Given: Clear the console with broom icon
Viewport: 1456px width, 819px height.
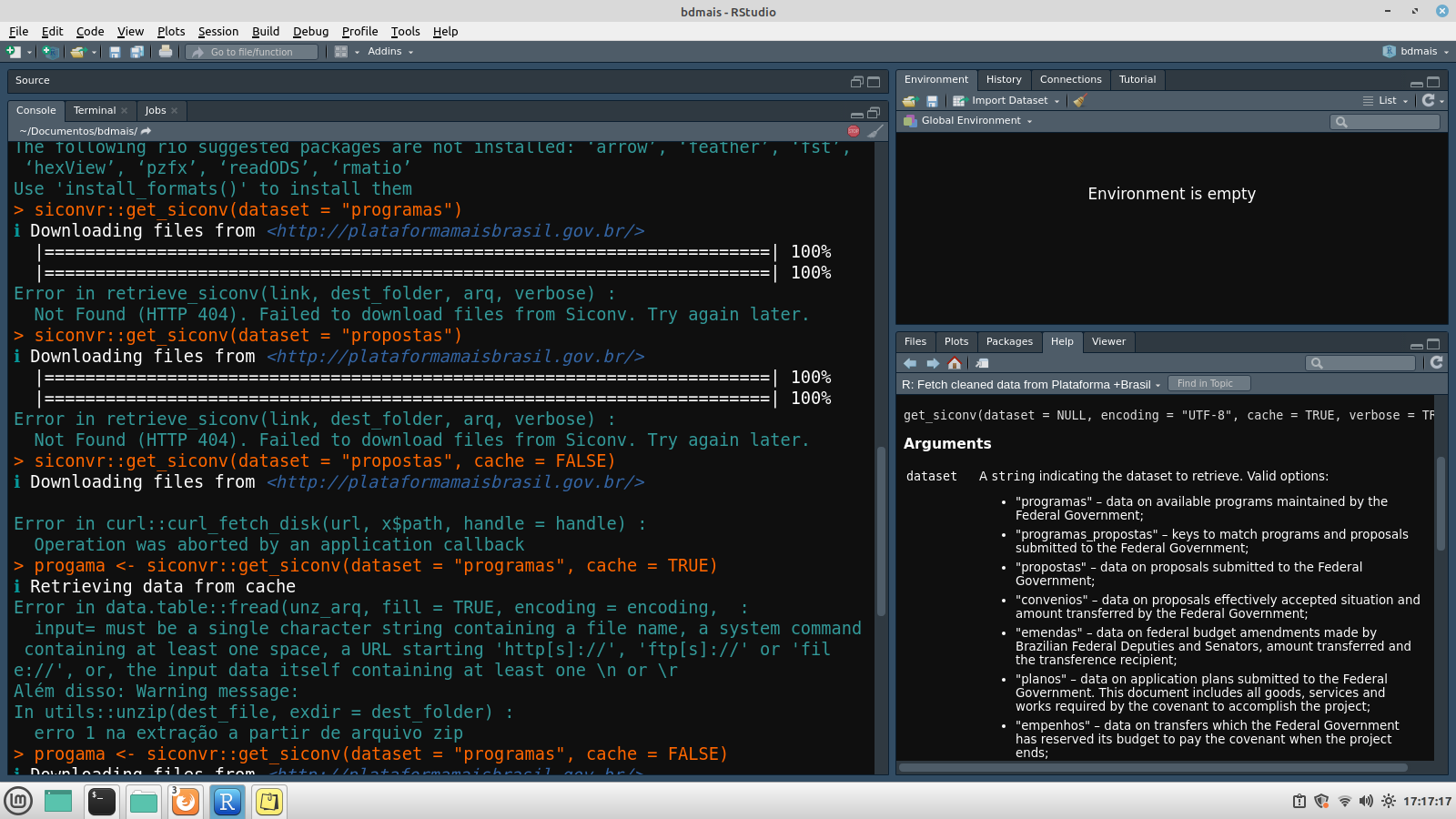Looking at the screenshot, I should point(875,131).
